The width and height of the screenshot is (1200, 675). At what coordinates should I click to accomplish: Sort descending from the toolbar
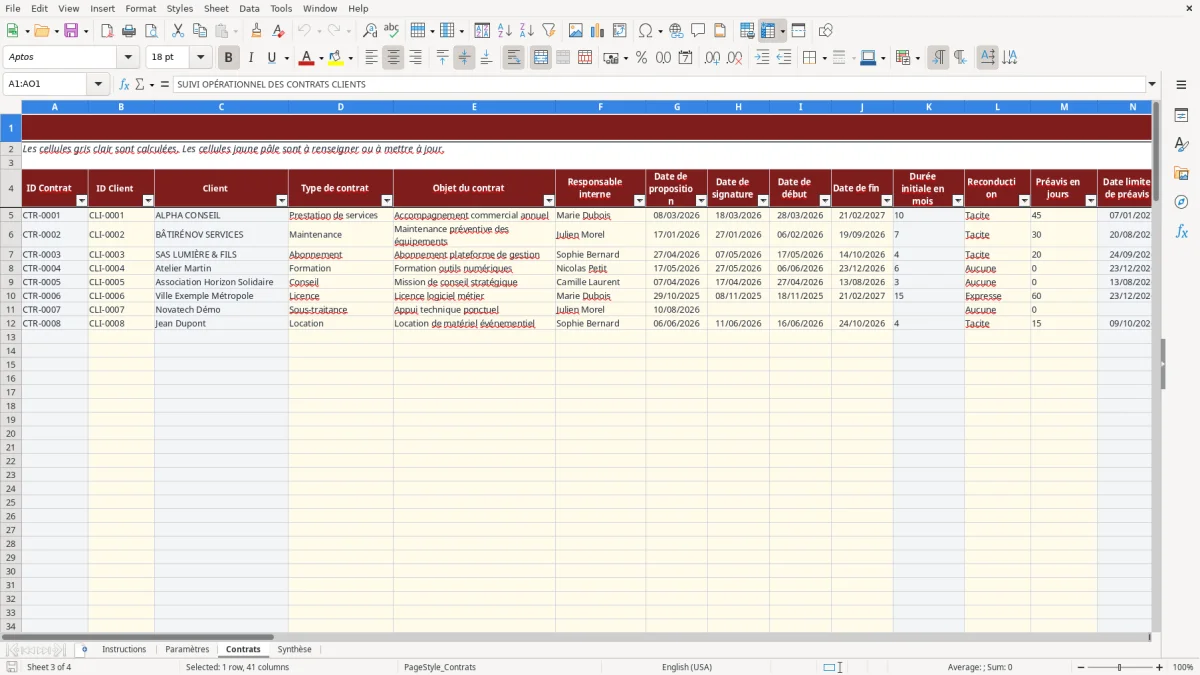pos(526,31)
